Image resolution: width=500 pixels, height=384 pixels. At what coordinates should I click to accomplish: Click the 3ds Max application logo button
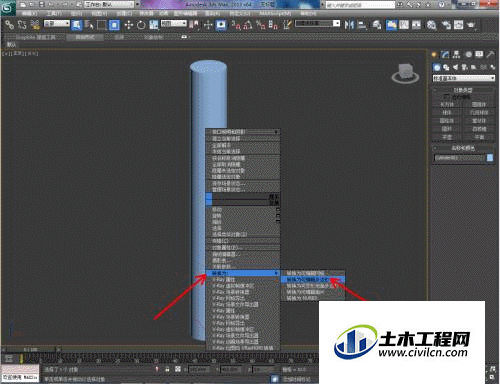click(8, 7)
